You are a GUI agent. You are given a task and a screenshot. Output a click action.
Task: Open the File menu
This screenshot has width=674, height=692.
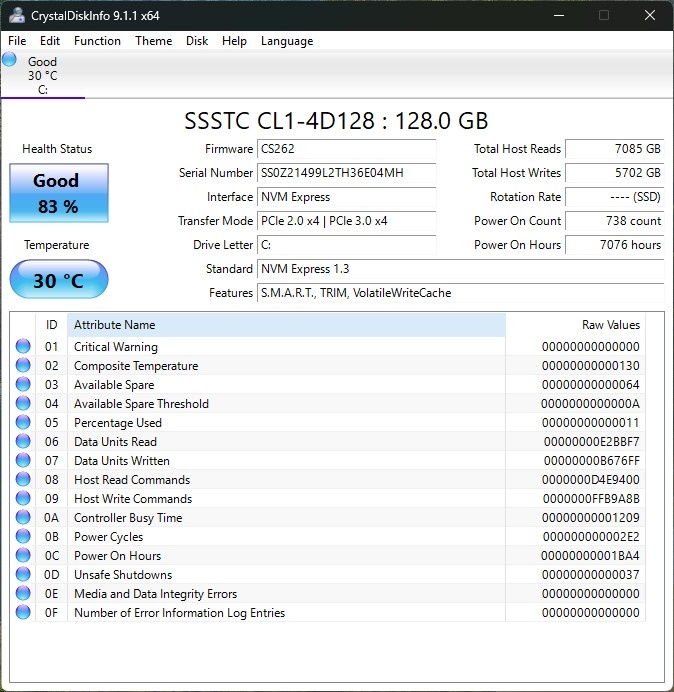click(x=17, y=41)
